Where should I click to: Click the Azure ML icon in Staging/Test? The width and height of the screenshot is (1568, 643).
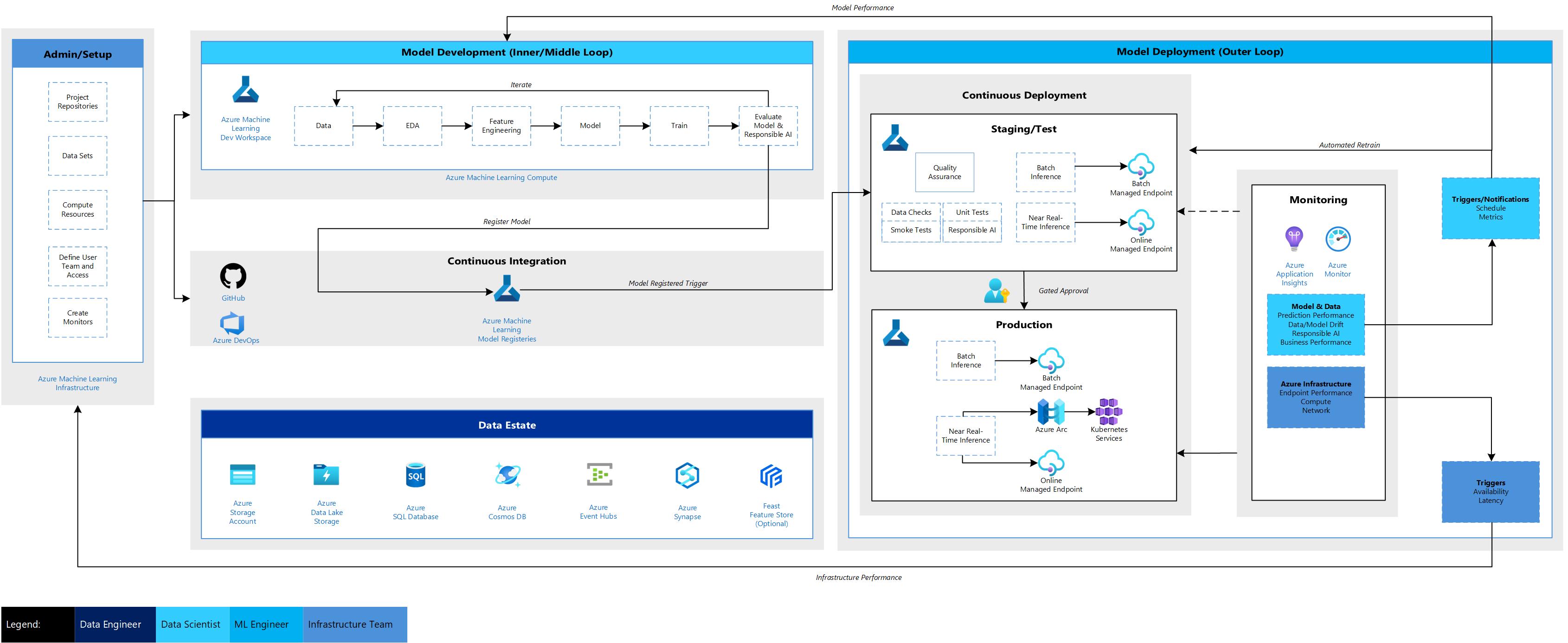[895, 138]
